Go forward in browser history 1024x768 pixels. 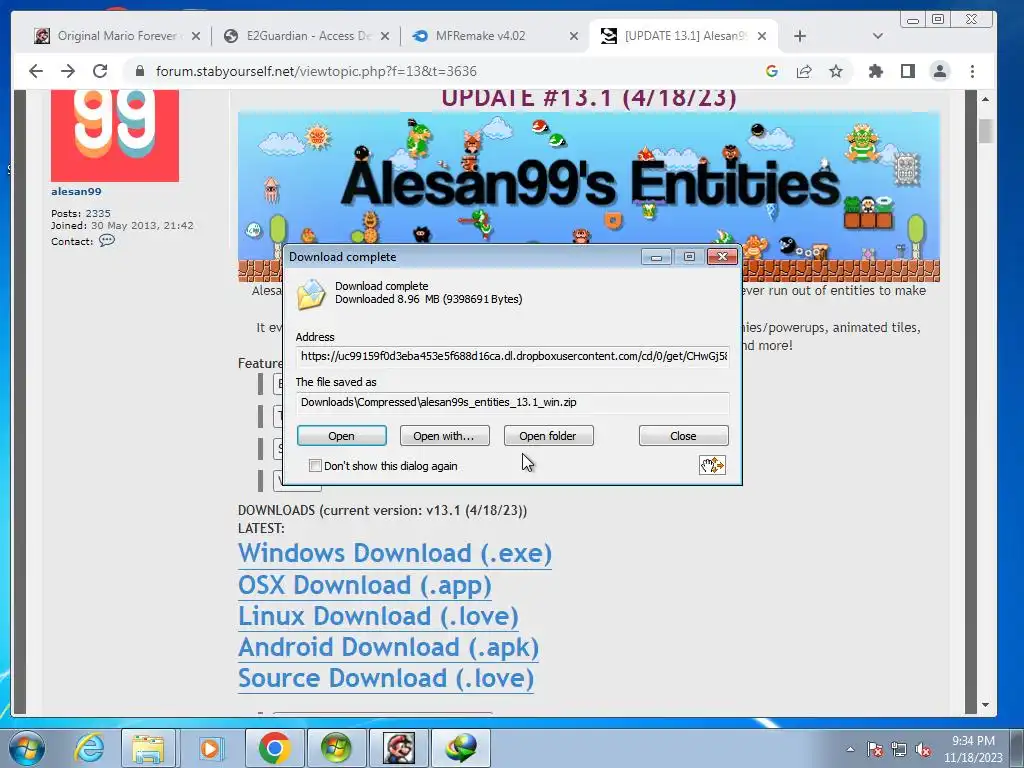[x=68, y=71]
